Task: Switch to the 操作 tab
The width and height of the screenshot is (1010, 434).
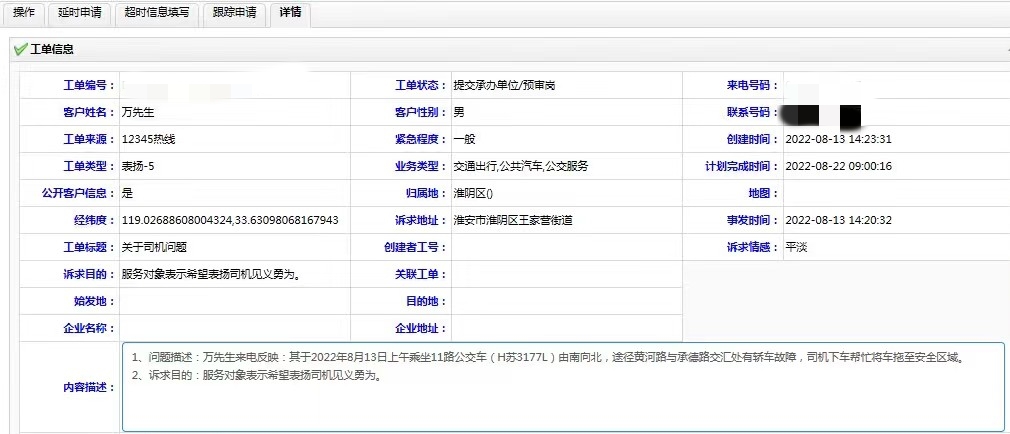Action: (24, 12)
